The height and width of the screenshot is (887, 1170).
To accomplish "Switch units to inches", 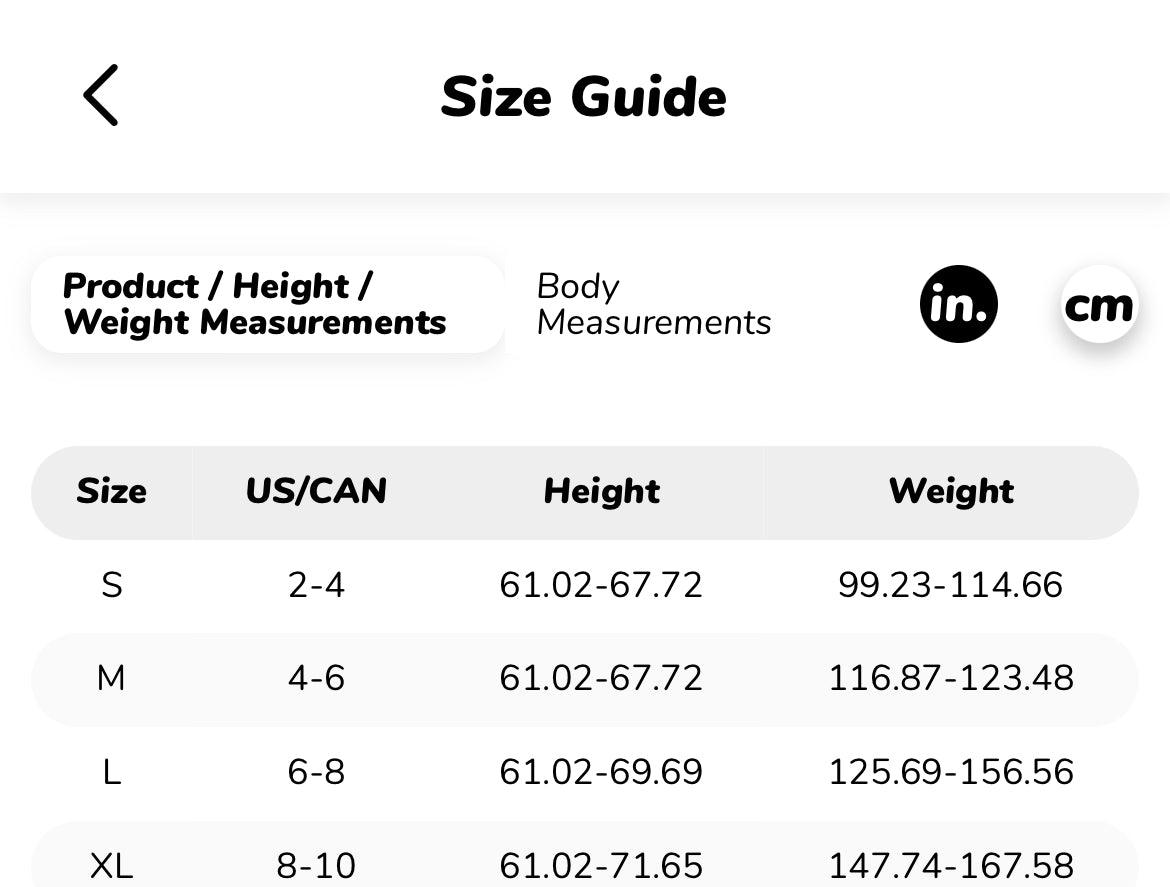I will [x=958, y=304].
